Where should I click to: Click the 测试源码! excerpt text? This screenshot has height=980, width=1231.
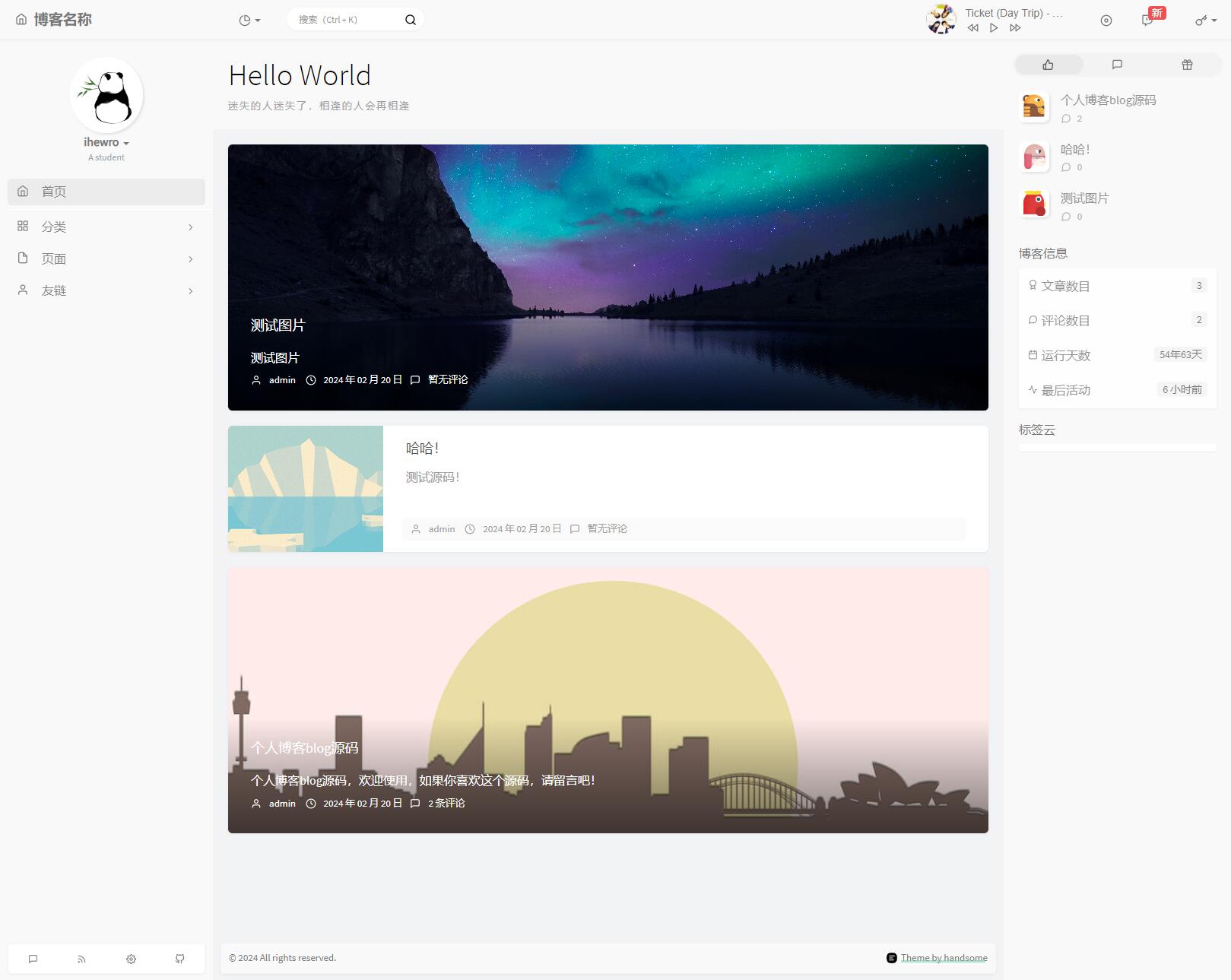433,477
